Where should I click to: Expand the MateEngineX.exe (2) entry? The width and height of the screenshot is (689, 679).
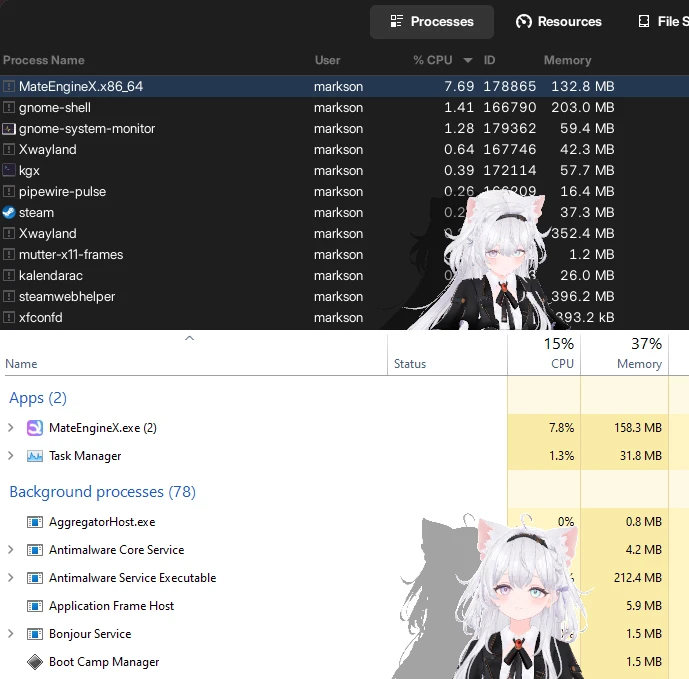pos(11,428)
